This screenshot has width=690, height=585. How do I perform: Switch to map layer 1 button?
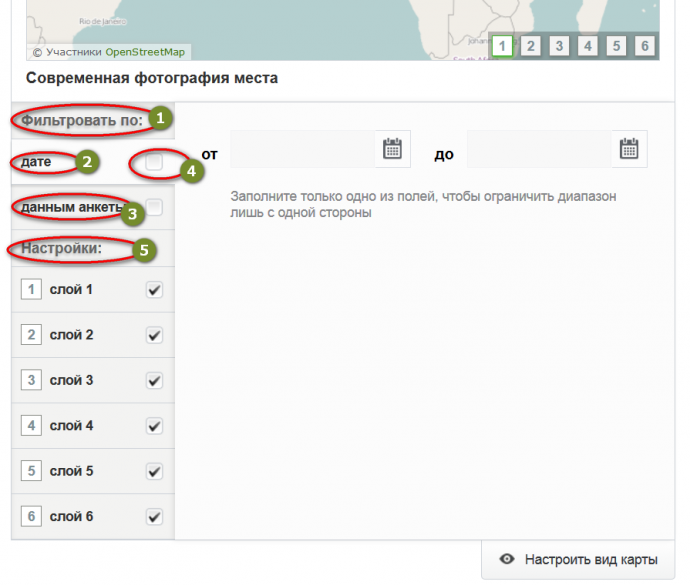[x=502, y=46]
